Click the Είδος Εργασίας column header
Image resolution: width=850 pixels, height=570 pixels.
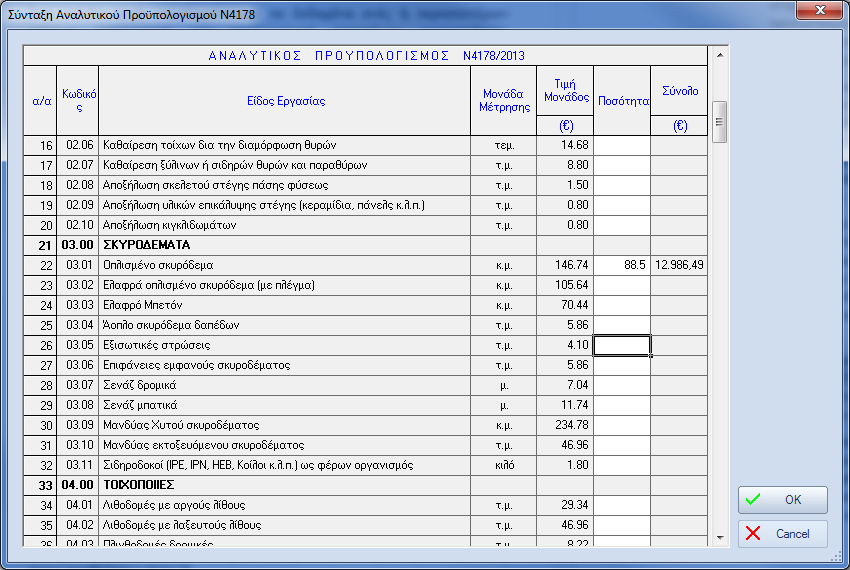point(285,101)
